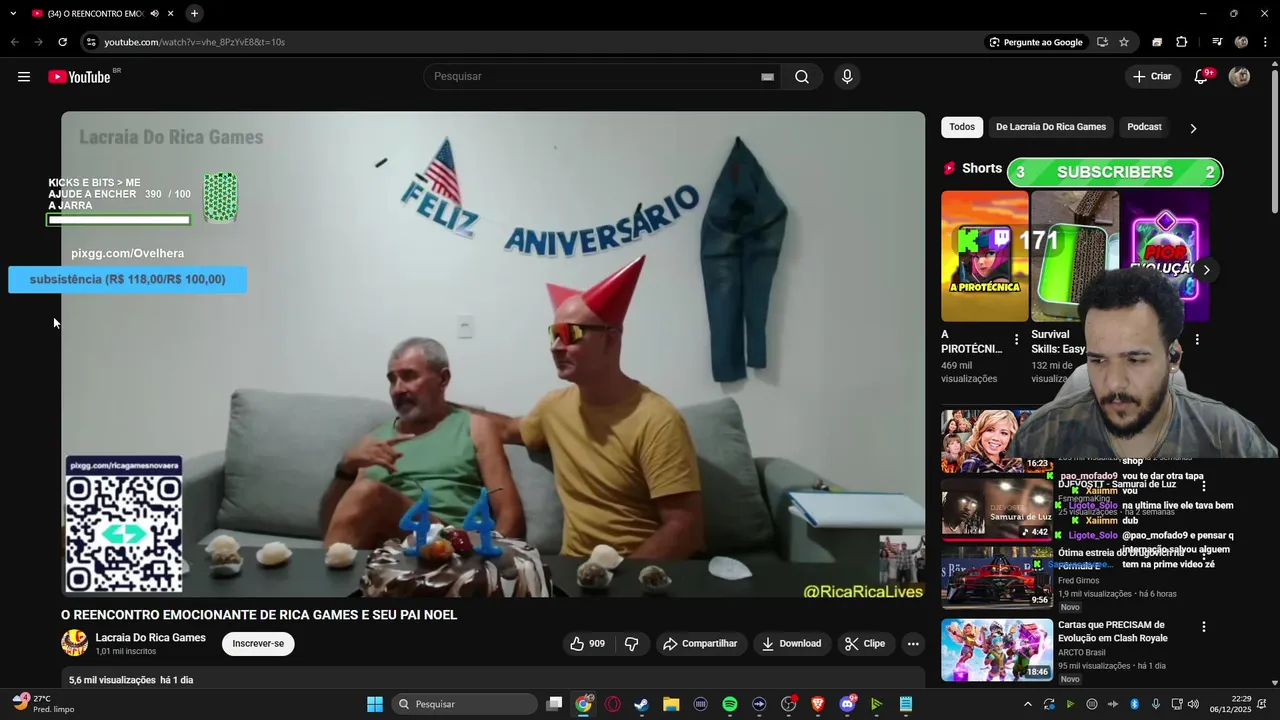Viewport: 1280px width, 720px height.
Task: Show the next Shorts with the arrow
Action: click(1206, 270)
